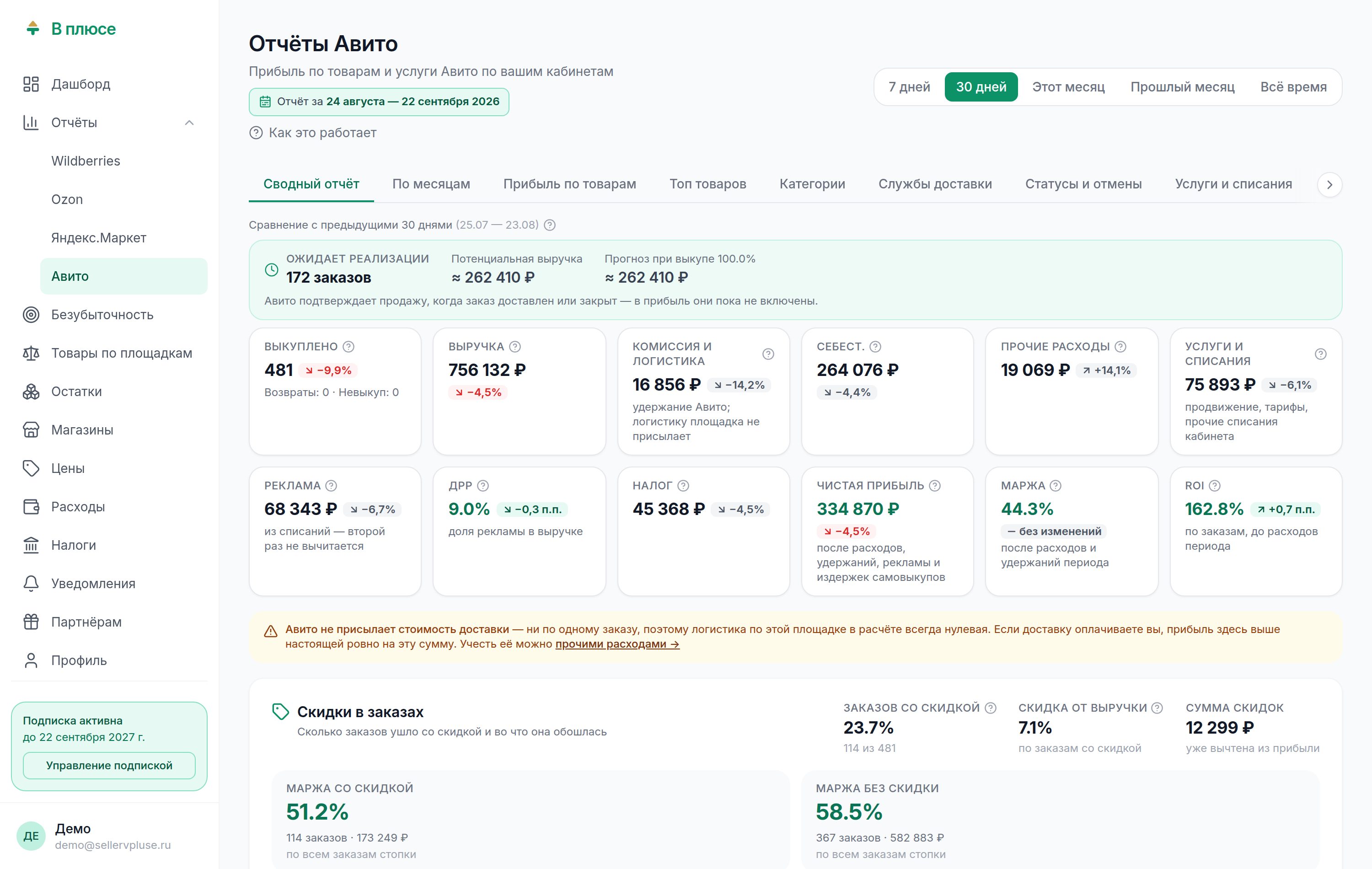1372x869 pixels.
Task: Click the scales icon for Товары по площадкам
Action: coord(31,353)
